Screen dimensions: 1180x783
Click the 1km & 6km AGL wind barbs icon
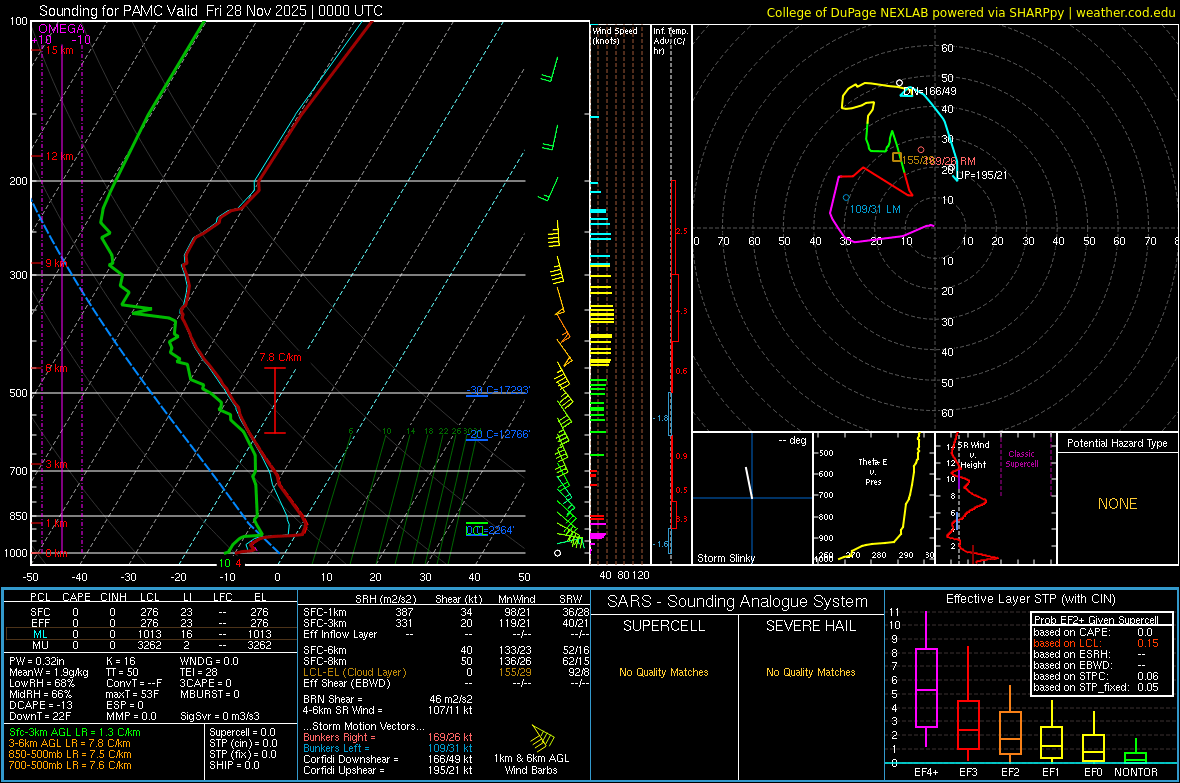pyautogui.click(x=542, y=736)
